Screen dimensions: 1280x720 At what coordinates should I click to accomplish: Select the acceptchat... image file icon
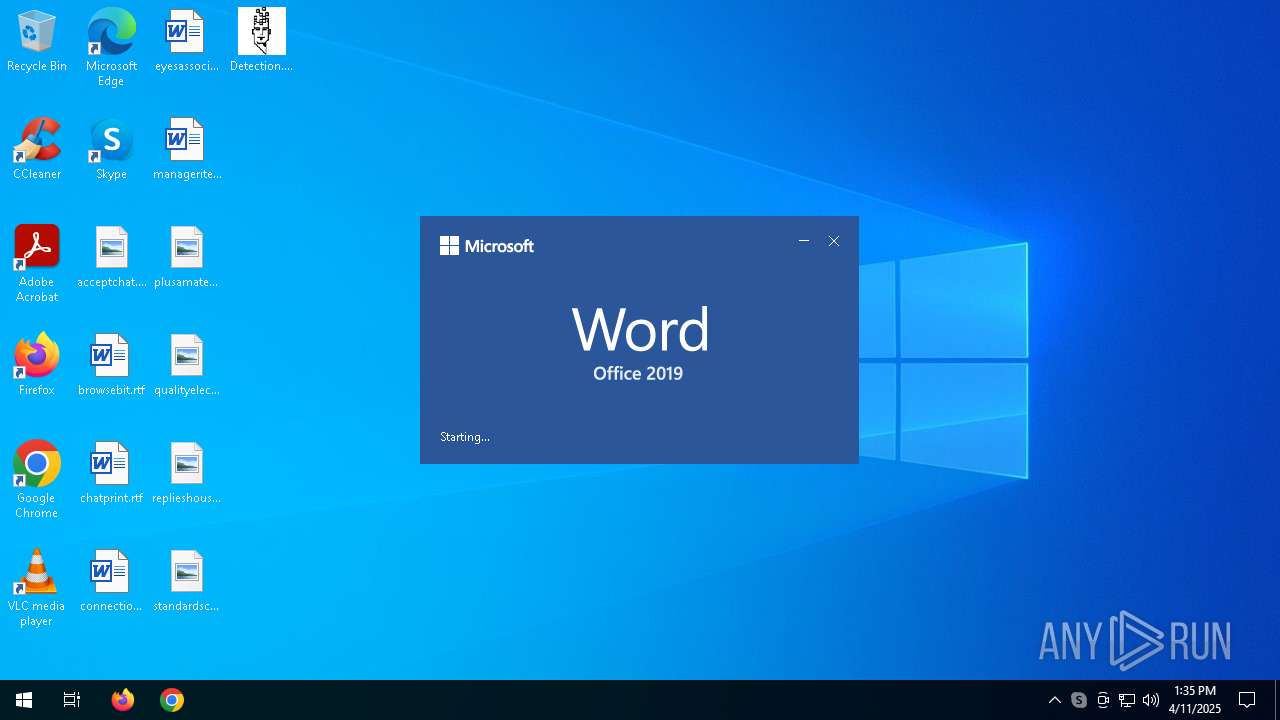click(111, 257)
